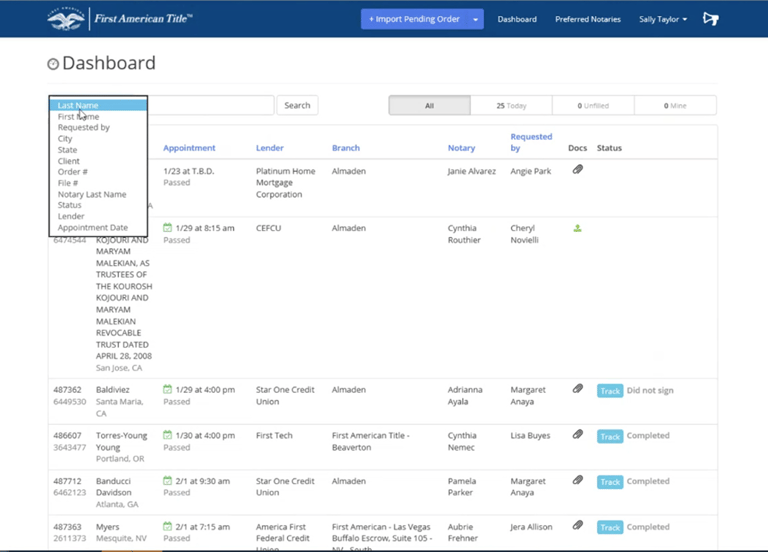Choose Order # option in filter list
Screen dimensions: 768x552
coord(98,172)
